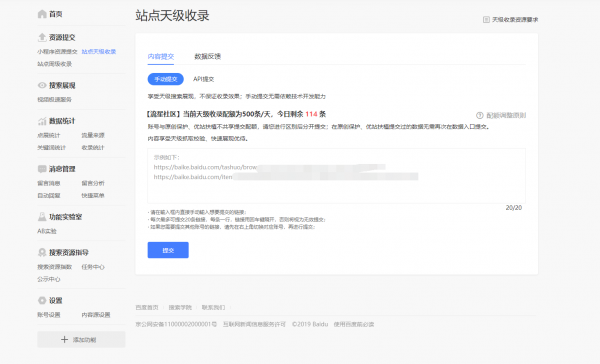This screenshot has height=364, width=600.
Task: Click the 添加功能 button
Action: point(81,340)
